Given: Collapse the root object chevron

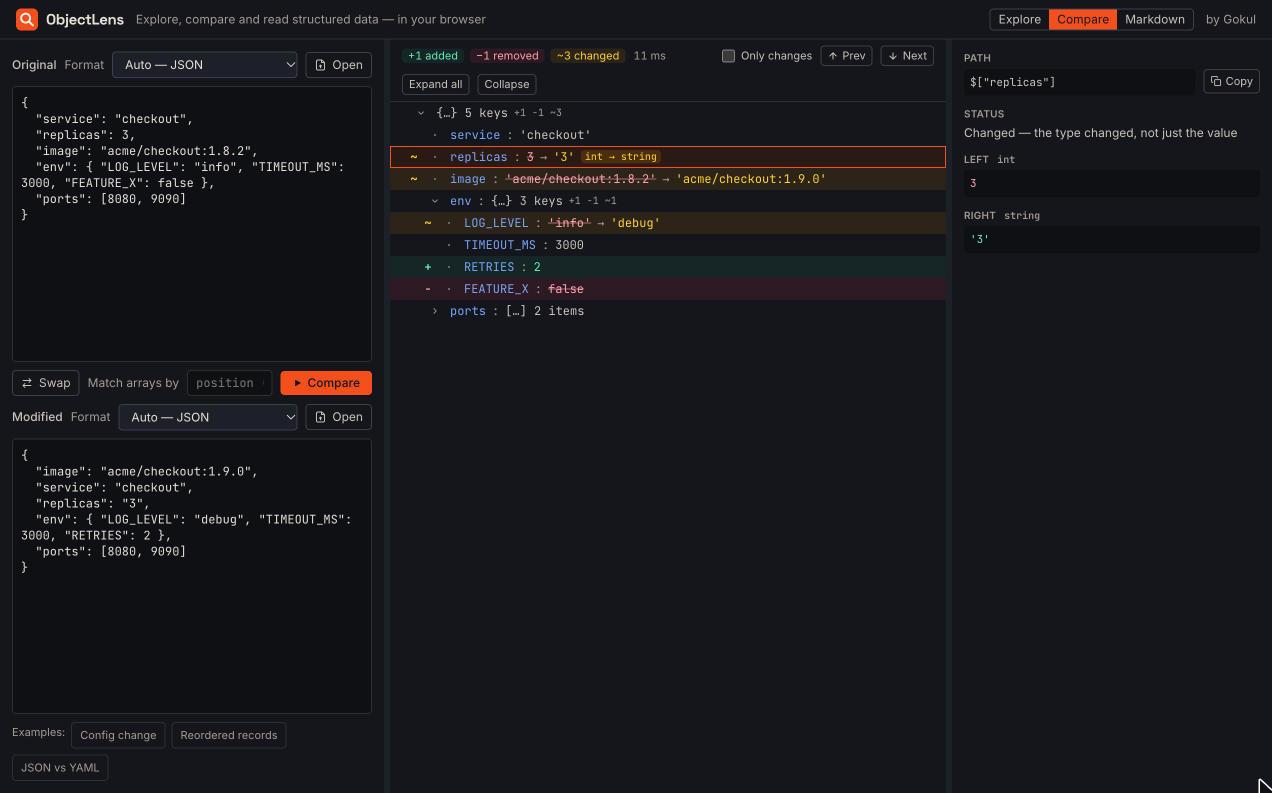Looking at the screenshot, I should (x=421, y=113).
